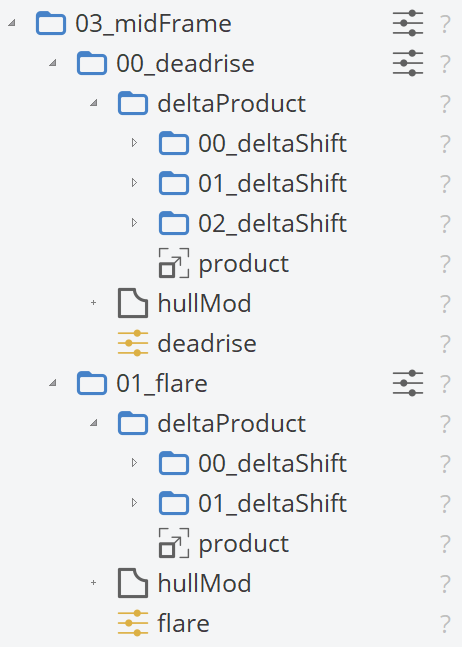Collapse the 03_midFrame folder

12,23
